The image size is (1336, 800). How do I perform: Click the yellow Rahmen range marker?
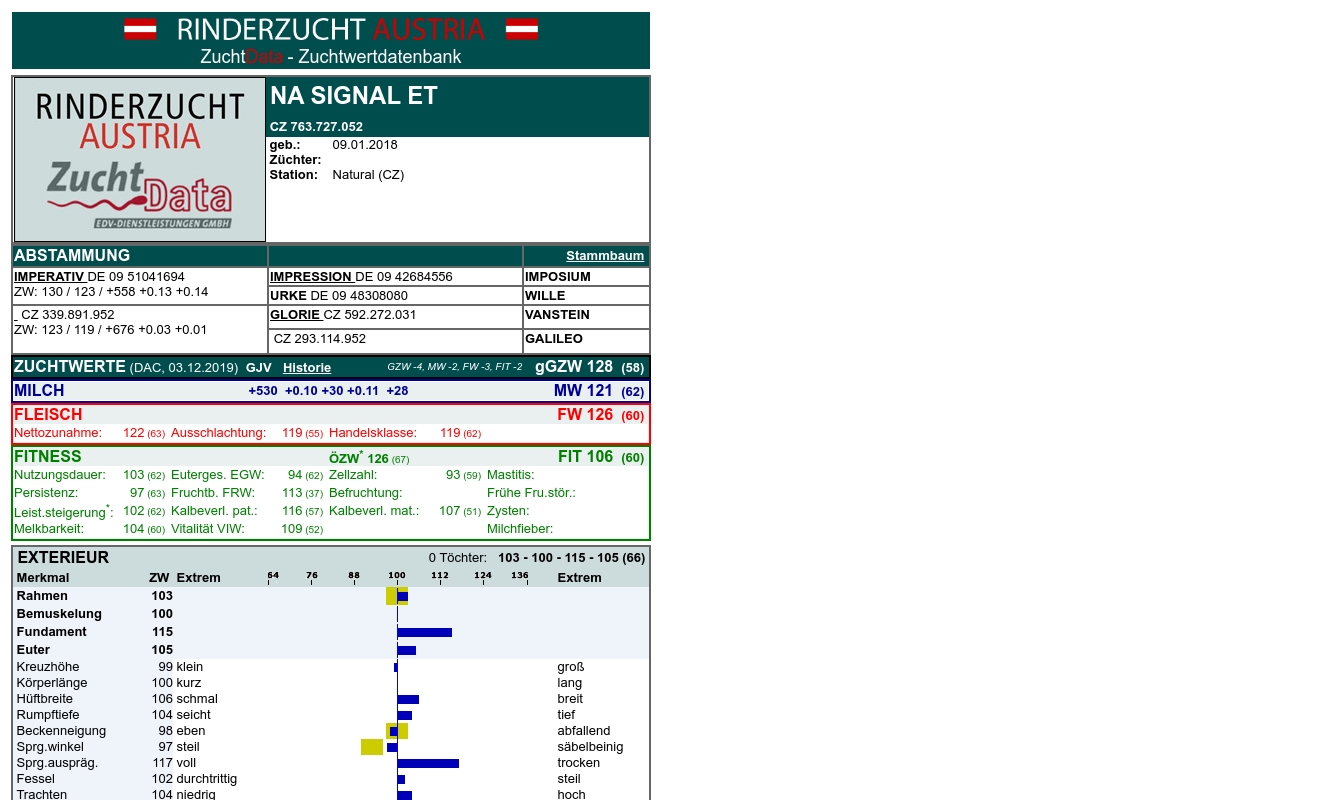coord(391,596)
